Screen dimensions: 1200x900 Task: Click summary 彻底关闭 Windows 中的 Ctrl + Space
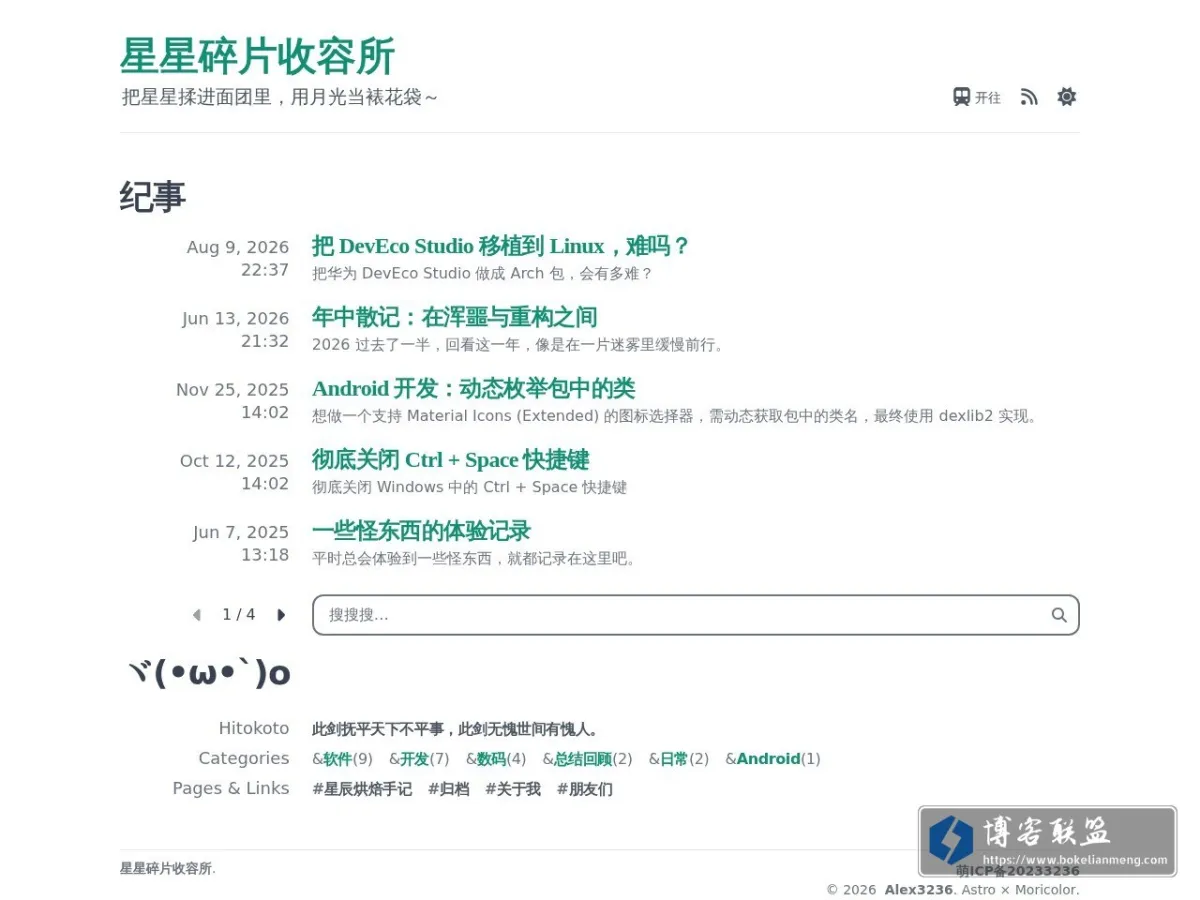(x=469, y=487)
